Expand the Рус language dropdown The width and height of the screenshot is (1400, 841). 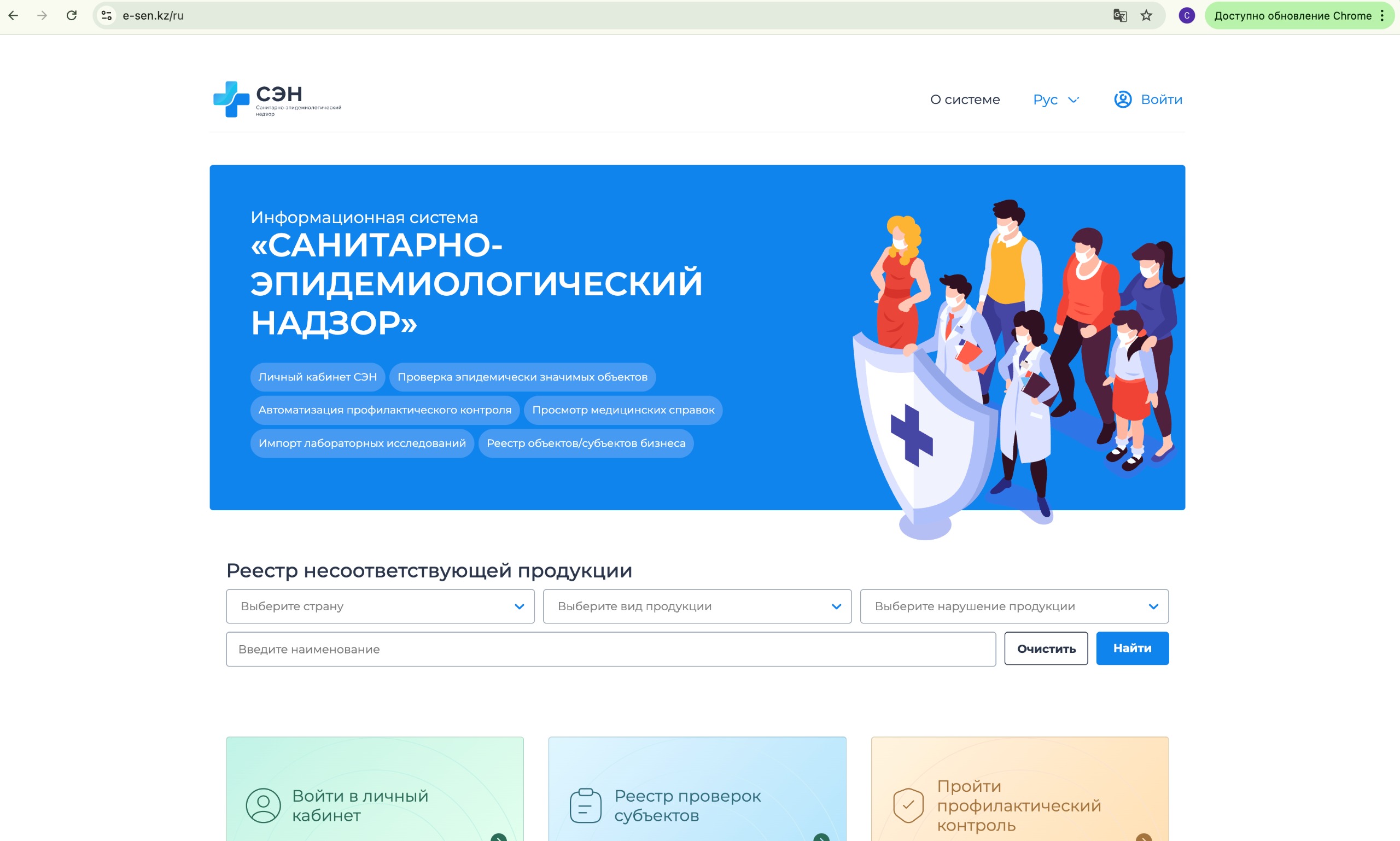tap(1055, 99)
